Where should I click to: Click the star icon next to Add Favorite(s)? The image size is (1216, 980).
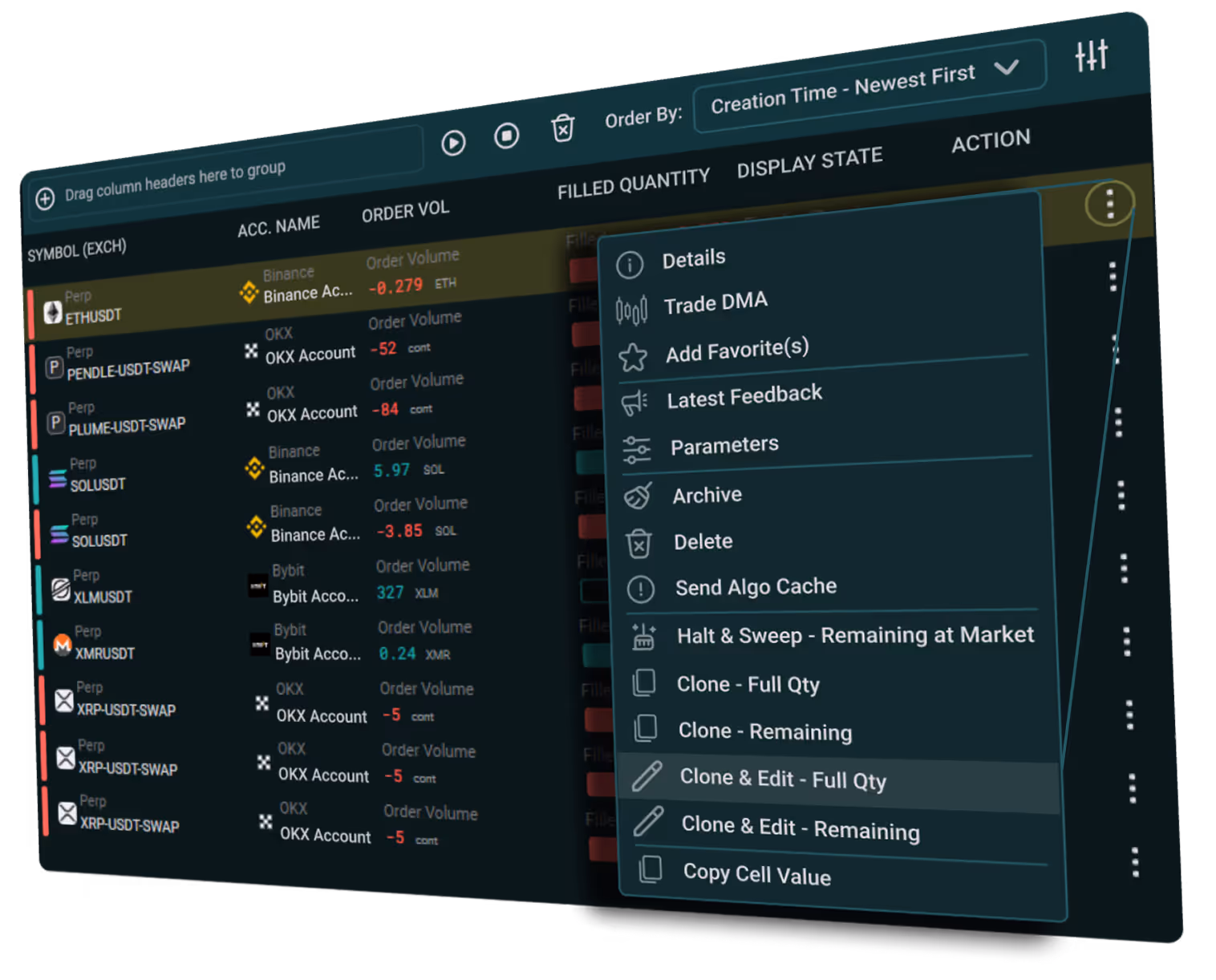633,355
